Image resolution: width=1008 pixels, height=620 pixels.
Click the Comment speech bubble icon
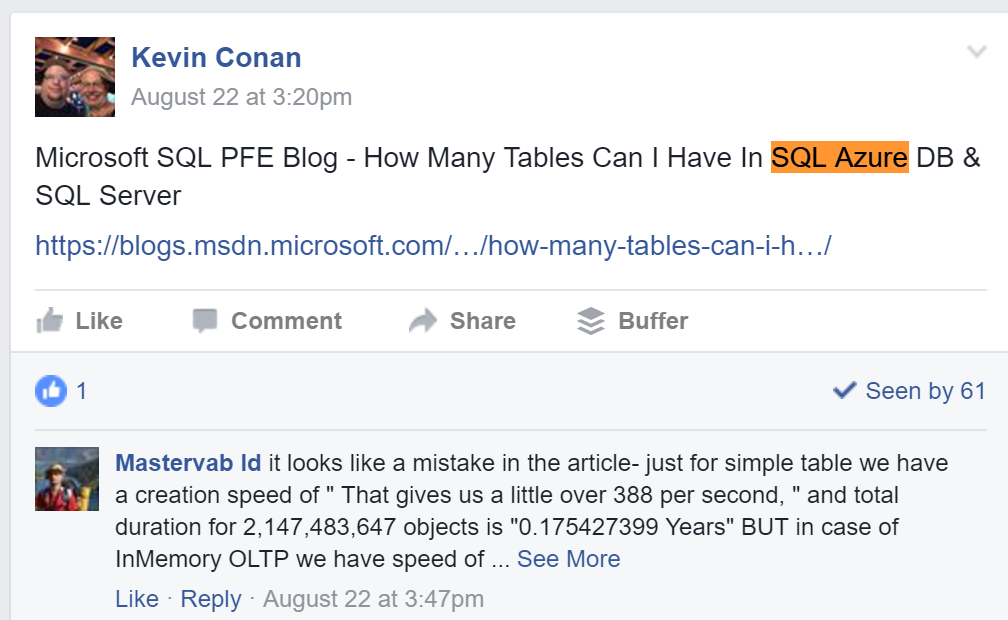click(x=205, y=321)
